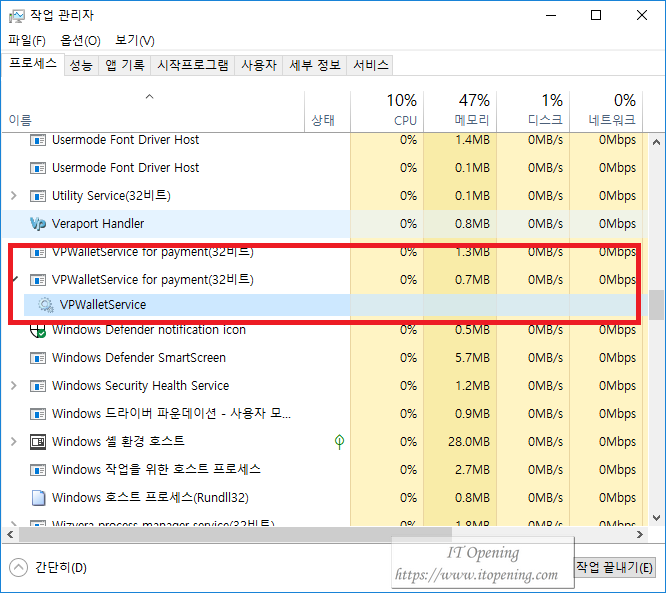
Task: Open the 파일(F) menu
Action: pos(27,41)
